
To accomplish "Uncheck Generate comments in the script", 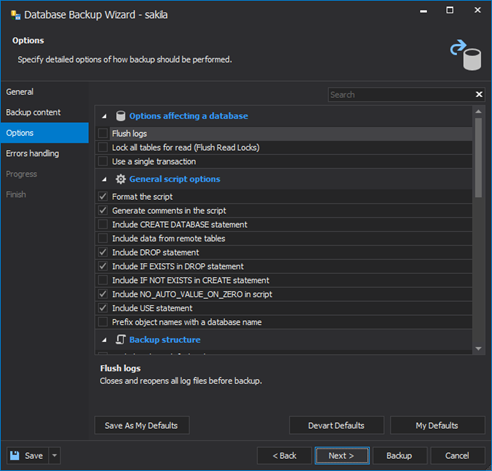I will [103, 210].
